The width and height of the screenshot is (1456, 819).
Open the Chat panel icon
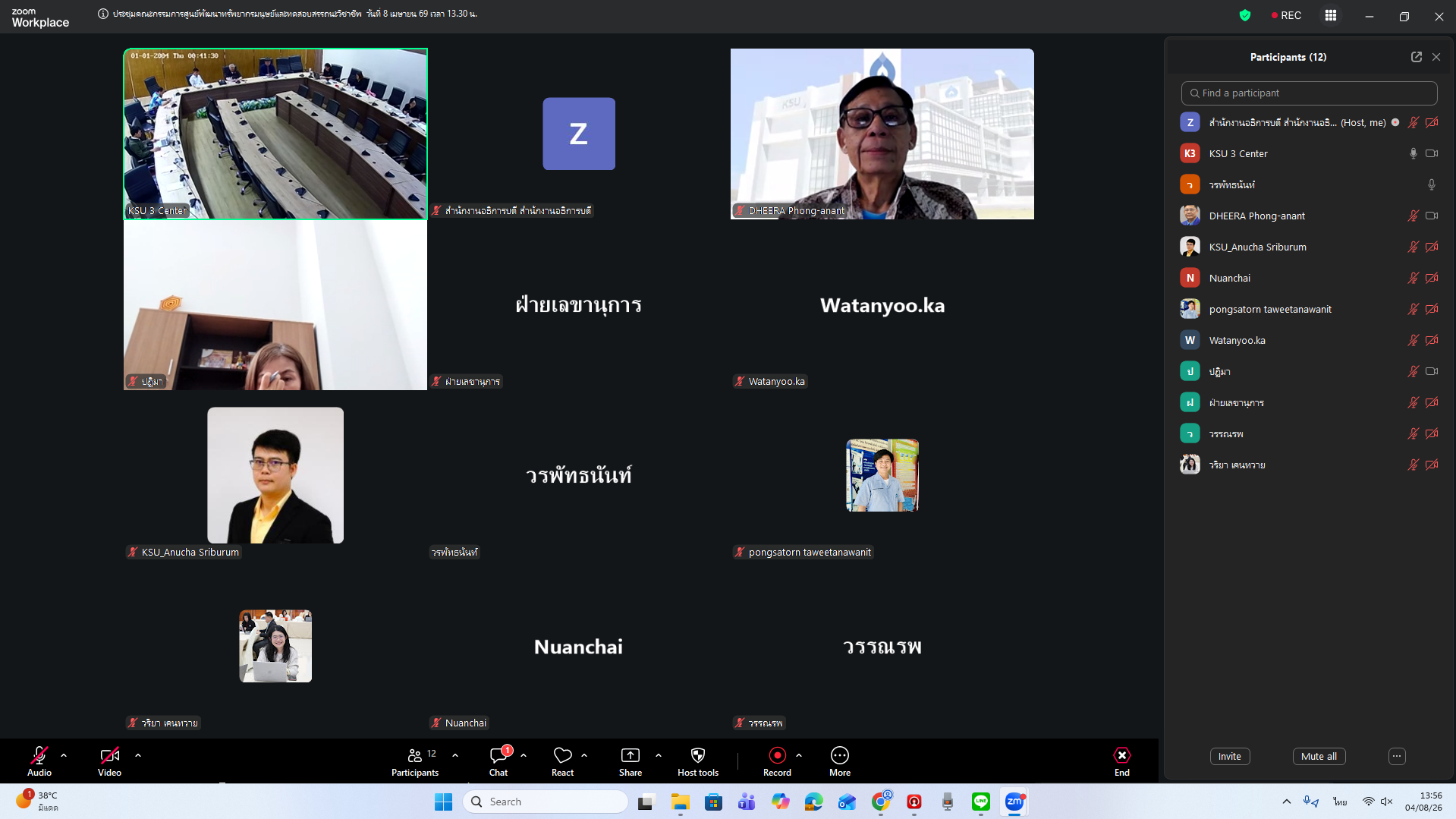(x=498, y=756)
